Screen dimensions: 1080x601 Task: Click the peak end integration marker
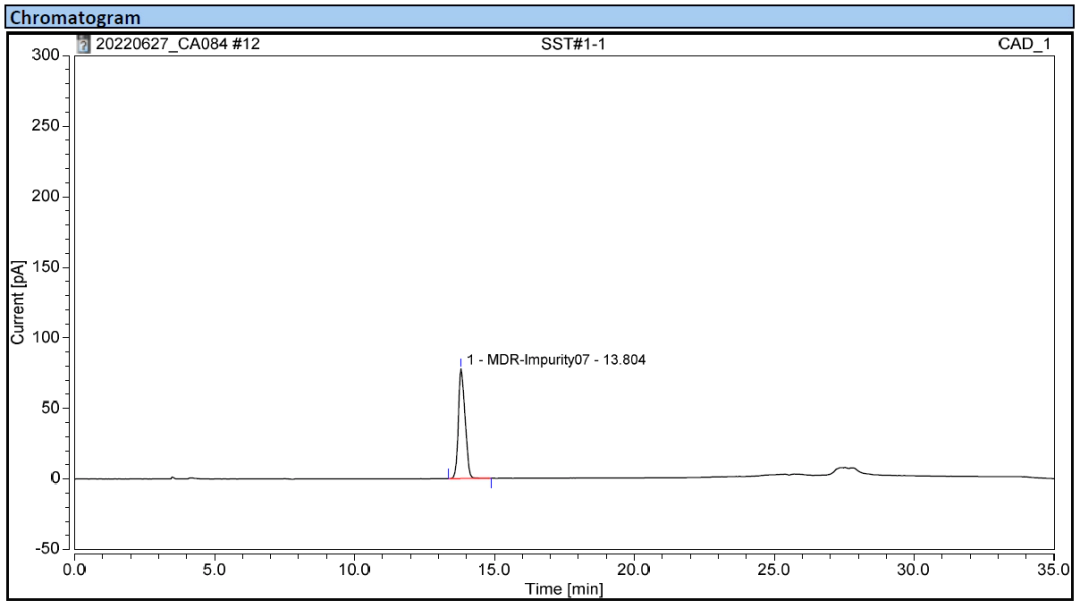click(491, 483)
